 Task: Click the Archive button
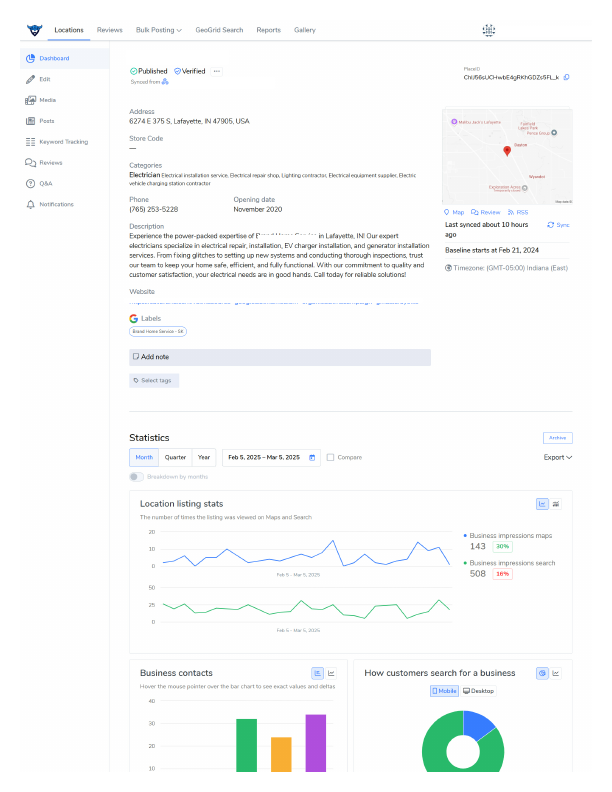coord(557,438)
